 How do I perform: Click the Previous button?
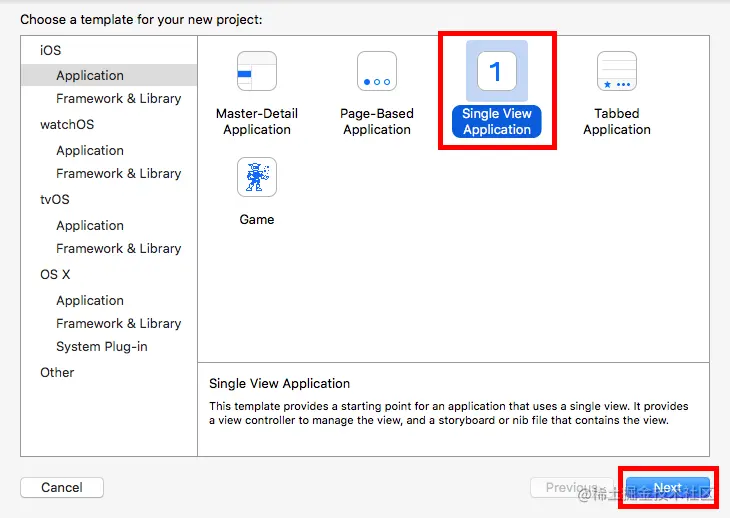click(x=572, y=487)
